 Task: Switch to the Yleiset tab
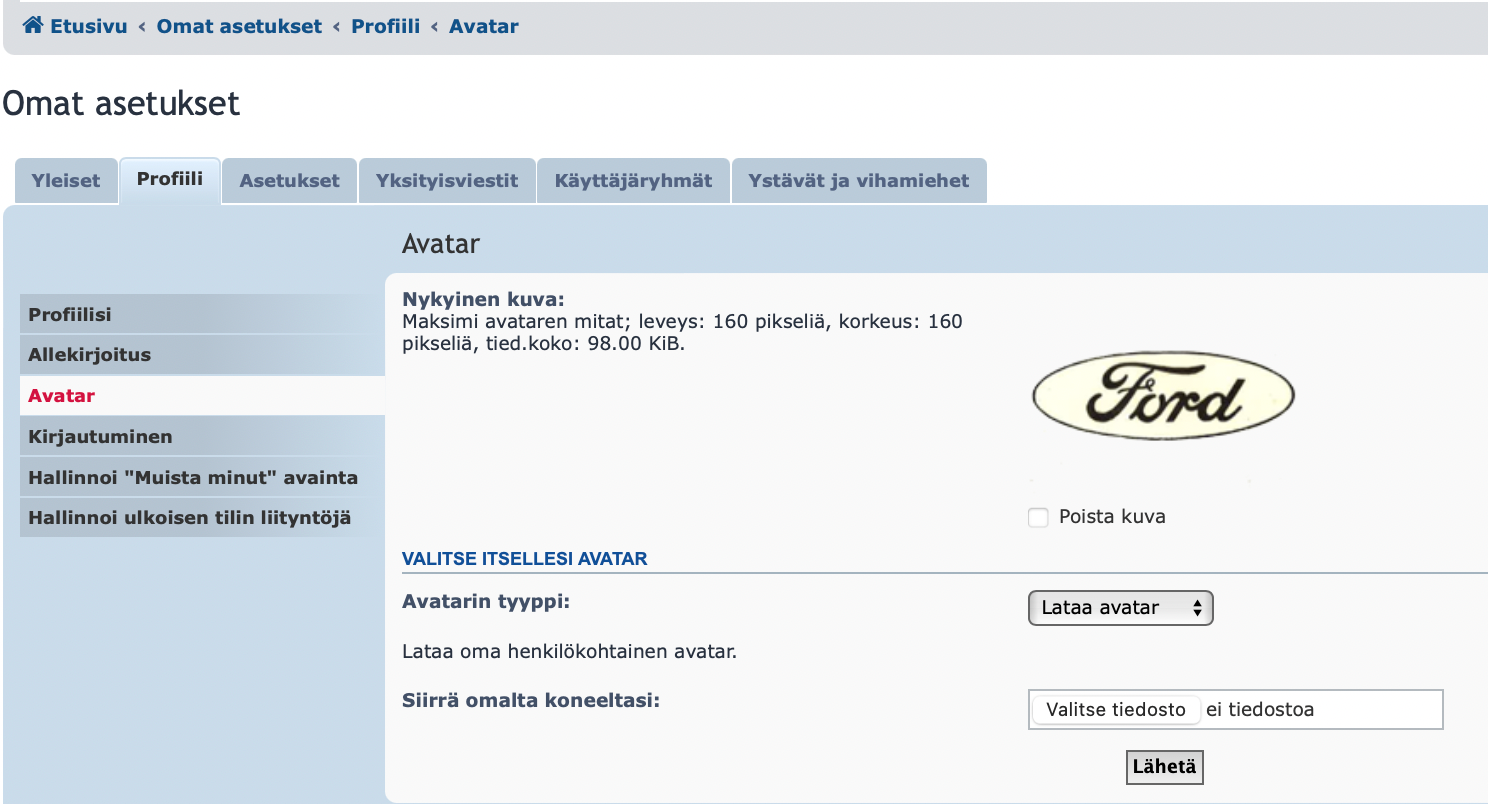point(66,181)
